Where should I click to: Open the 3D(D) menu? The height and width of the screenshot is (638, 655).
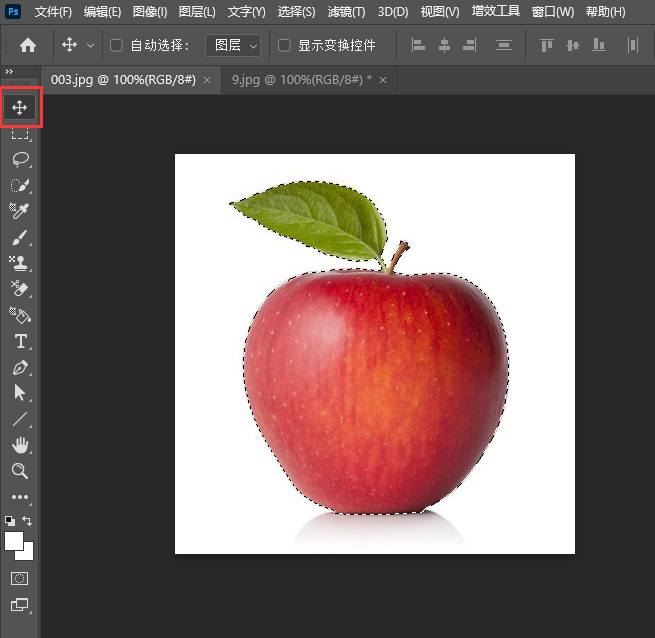pos(393,12)
